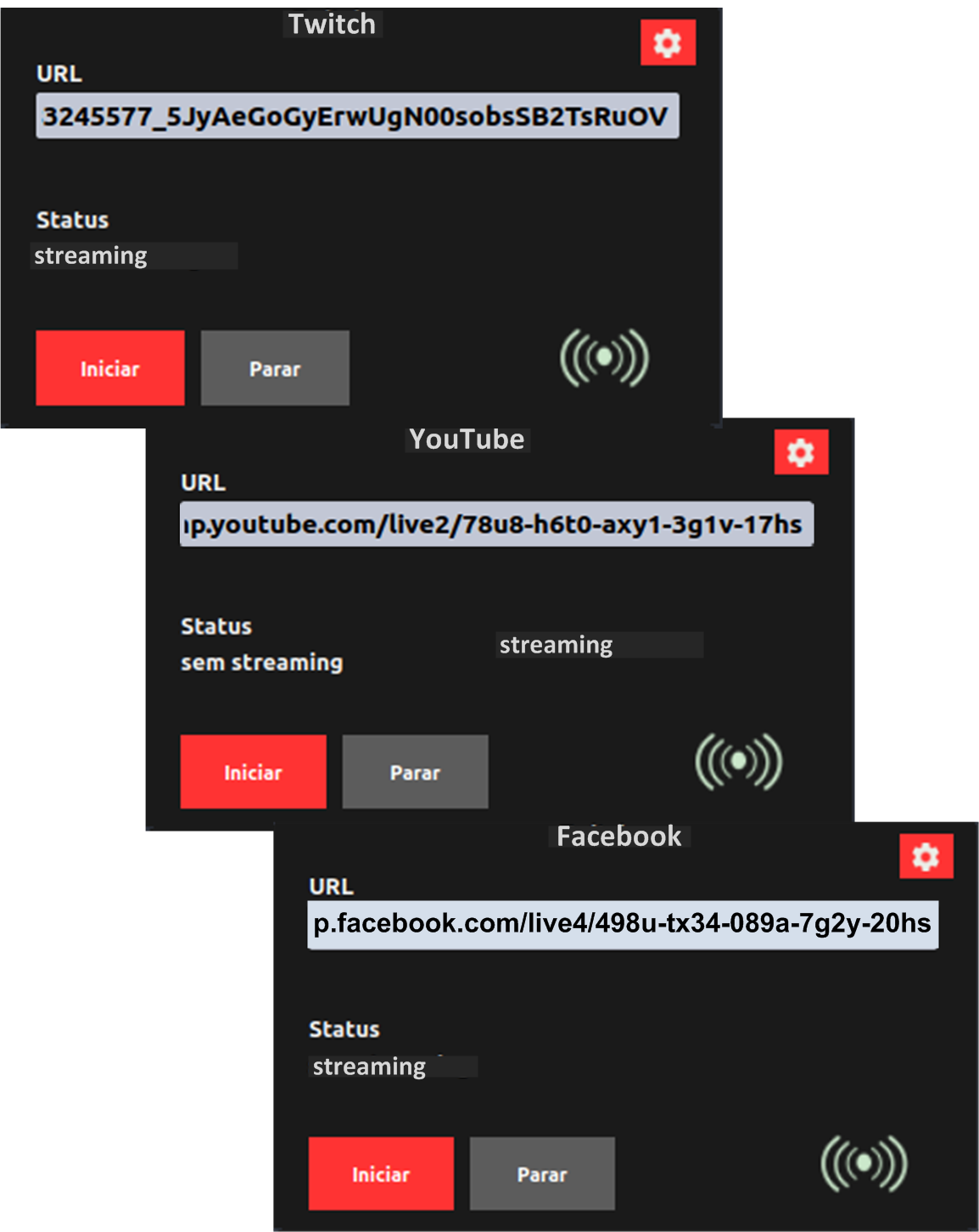Open Facebook panel settings gear

point(926,855)
